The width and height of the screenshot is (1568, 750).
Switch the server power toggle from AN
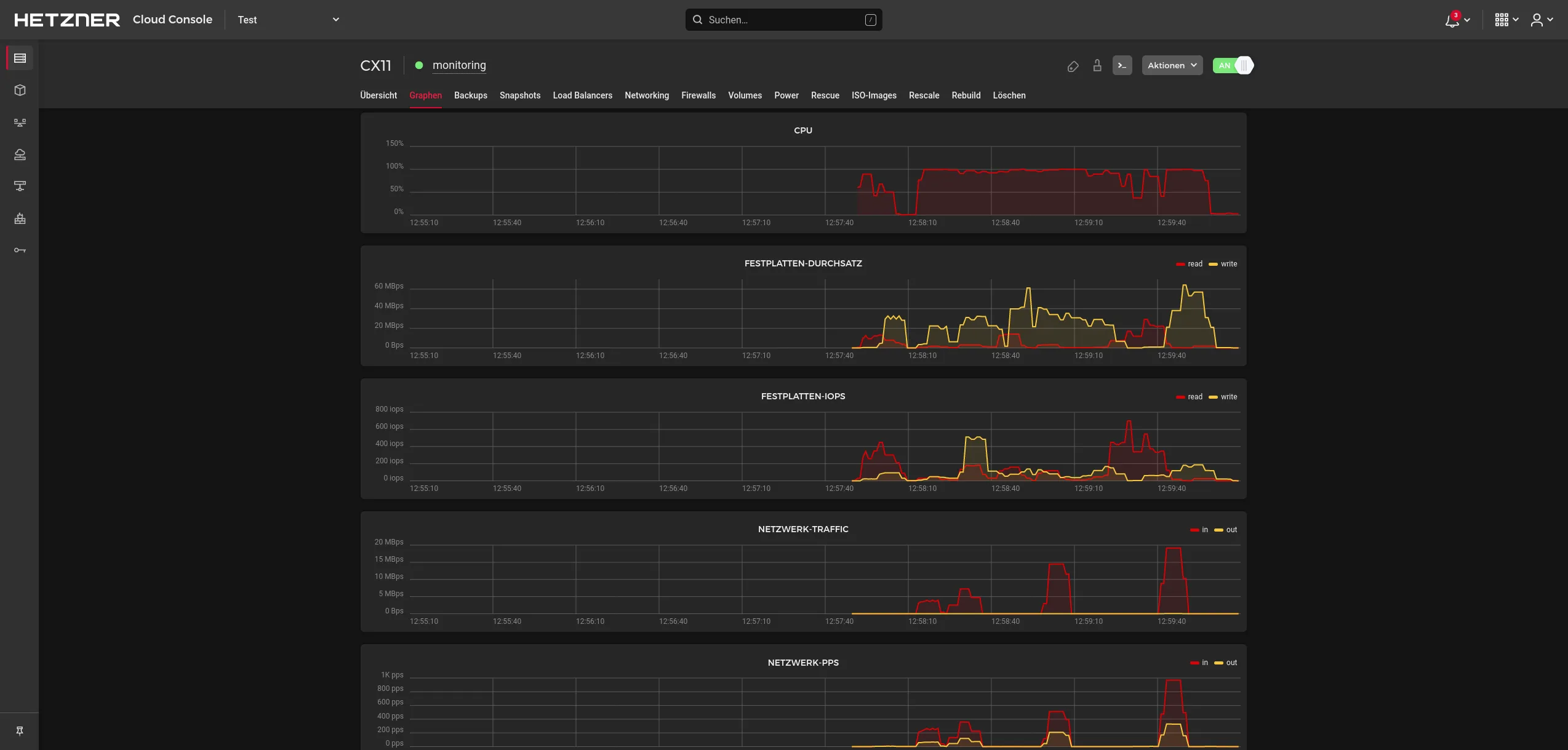point(1232,65)
